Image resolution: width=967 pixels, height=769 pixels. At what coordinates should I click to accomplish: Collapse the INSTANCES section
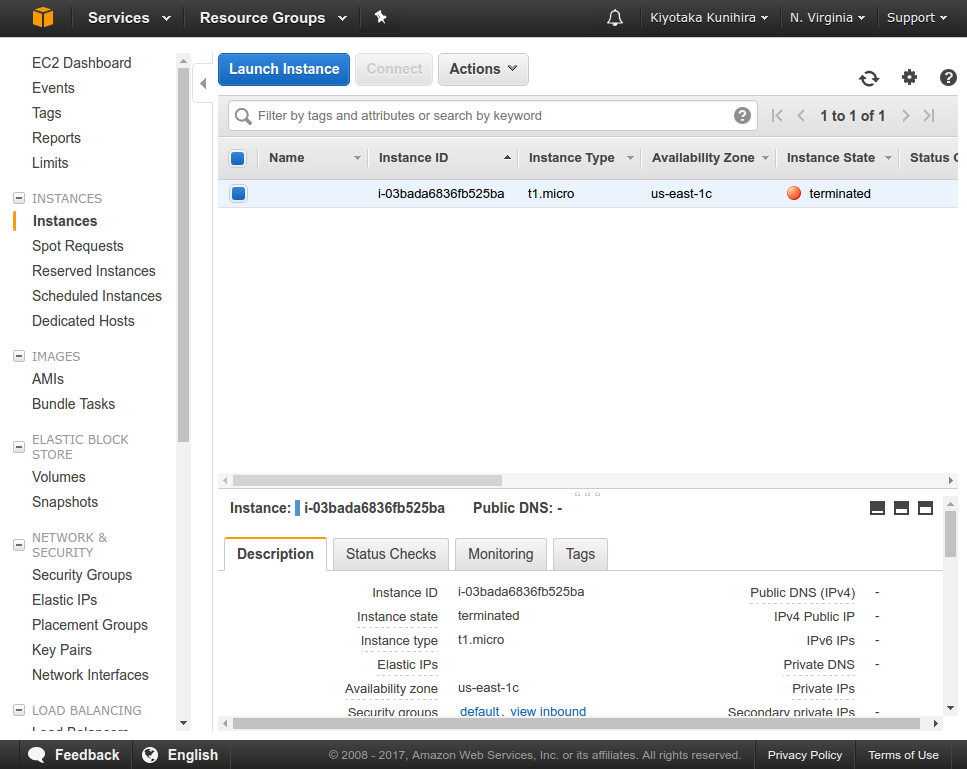(19, 198)
